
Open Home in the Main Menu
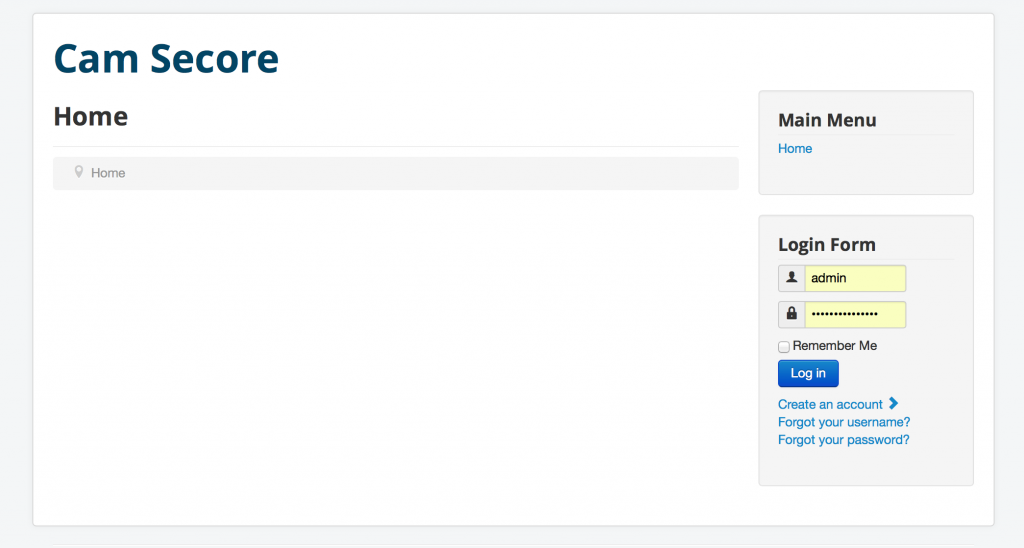coord(795,148)
